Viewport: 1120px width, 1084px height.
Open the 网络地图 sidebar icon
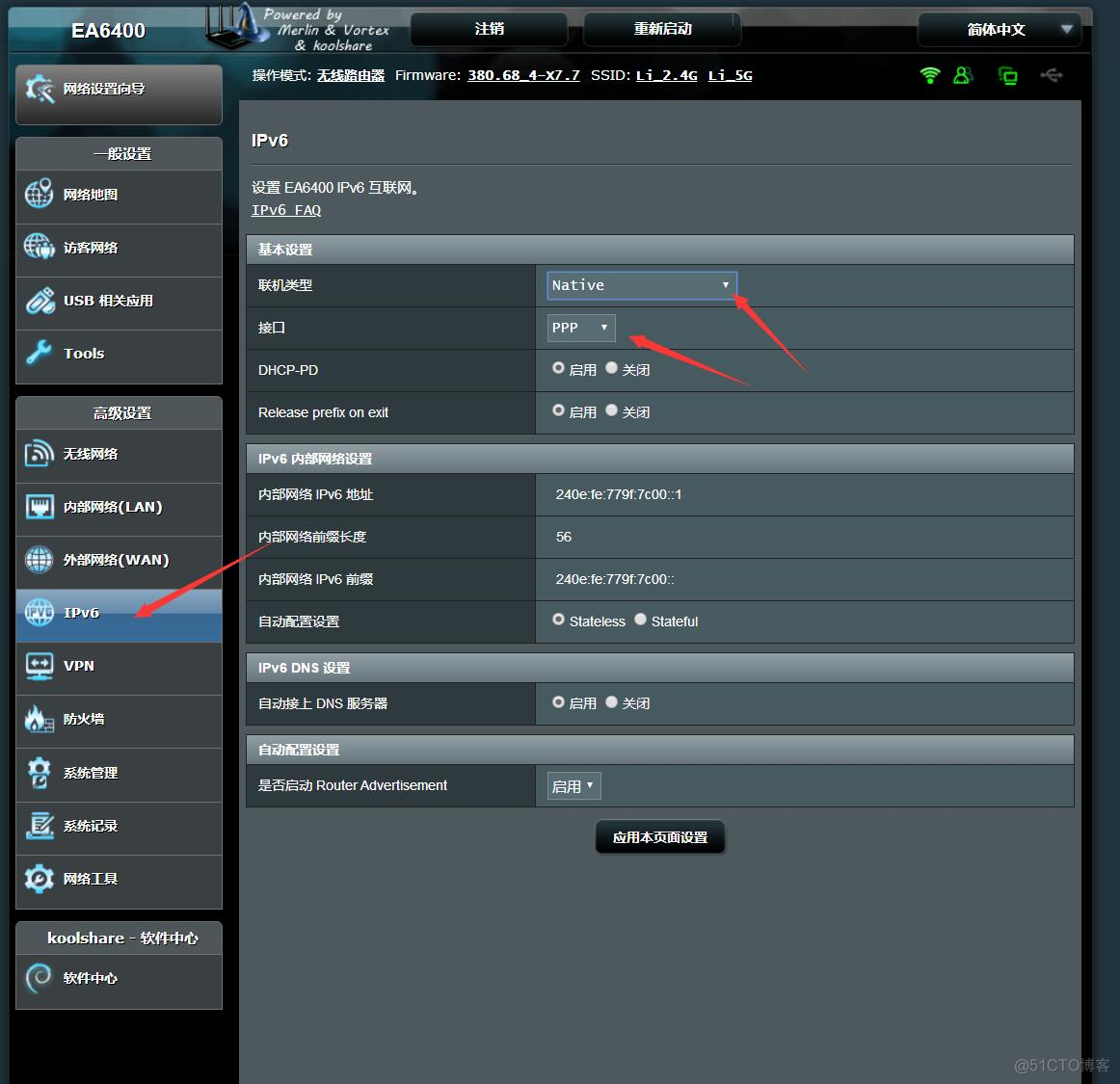pos(39,194)
